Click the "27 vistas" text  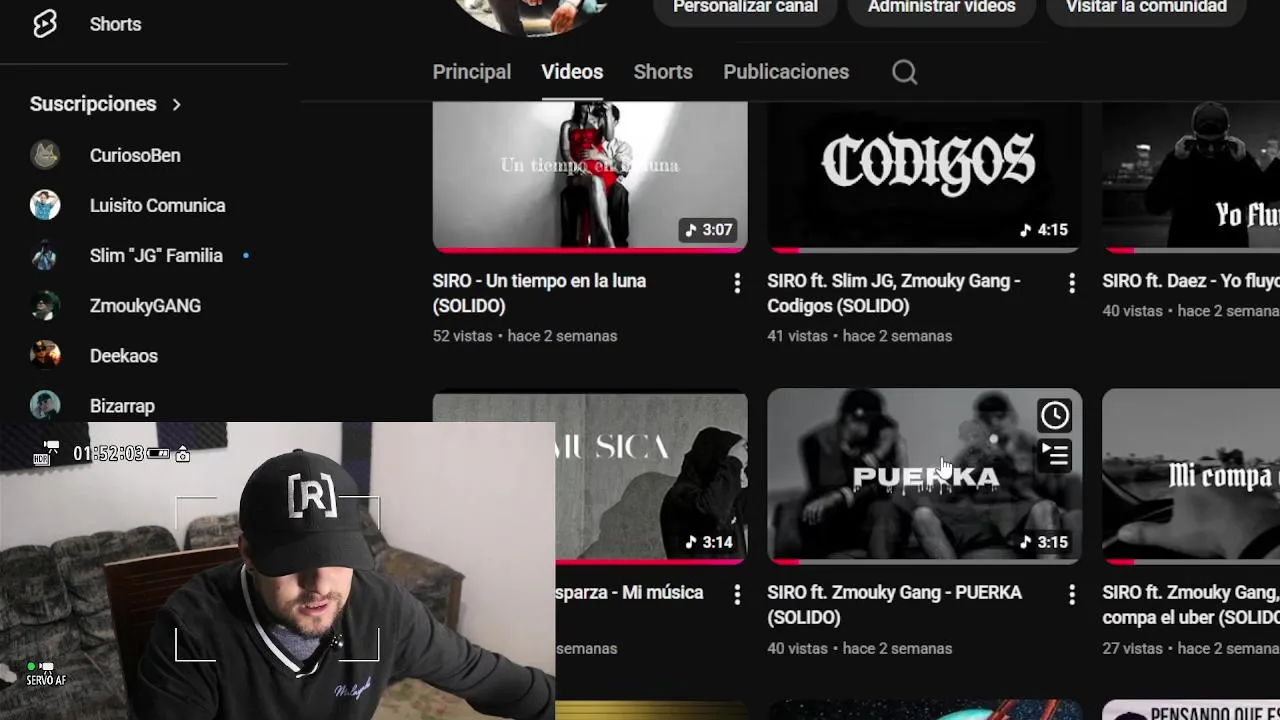(x=1132, y=648)
